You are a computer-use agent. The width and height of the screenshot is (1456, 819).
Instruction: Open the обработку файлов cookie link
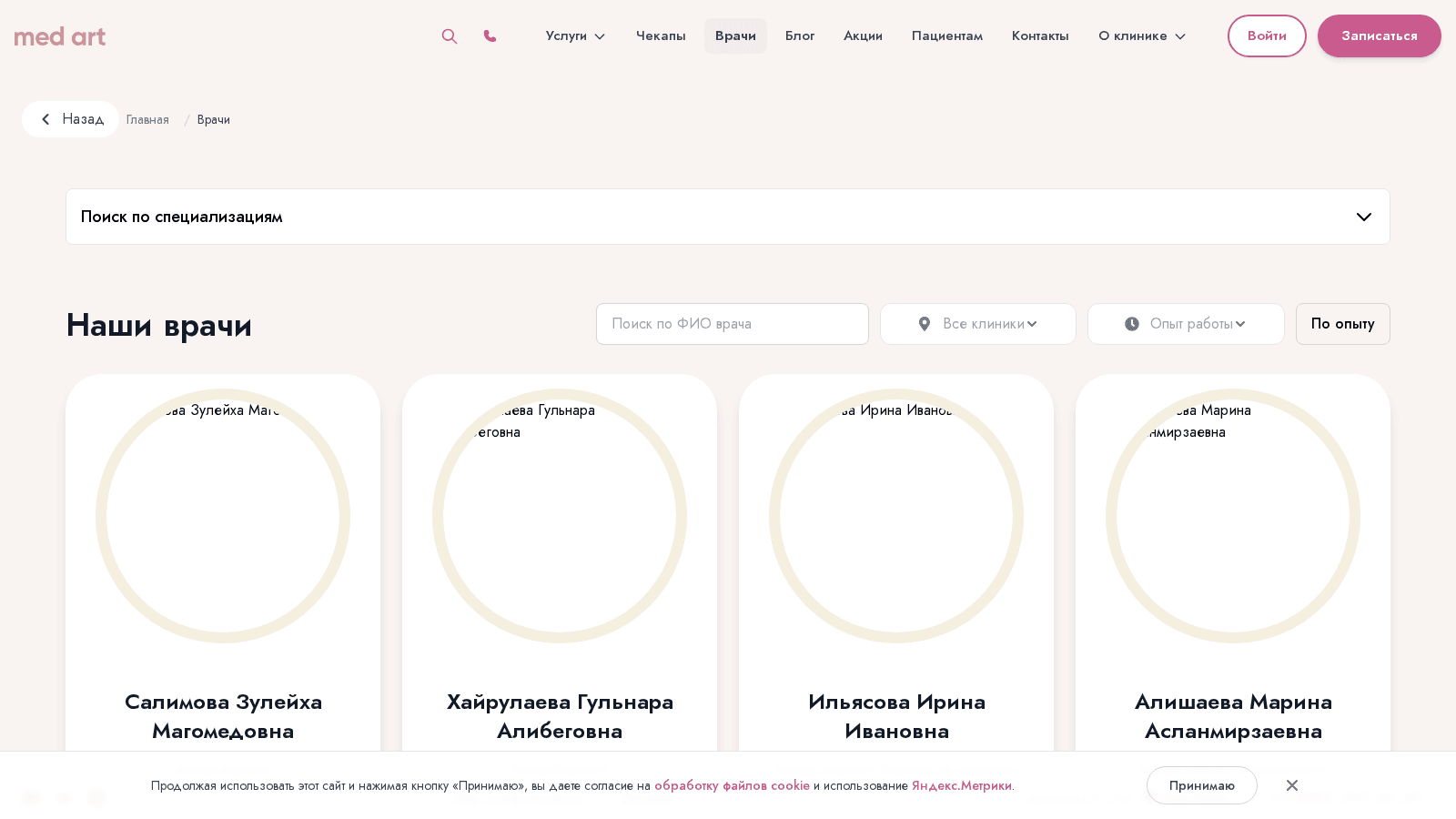(x=732, y=785)
